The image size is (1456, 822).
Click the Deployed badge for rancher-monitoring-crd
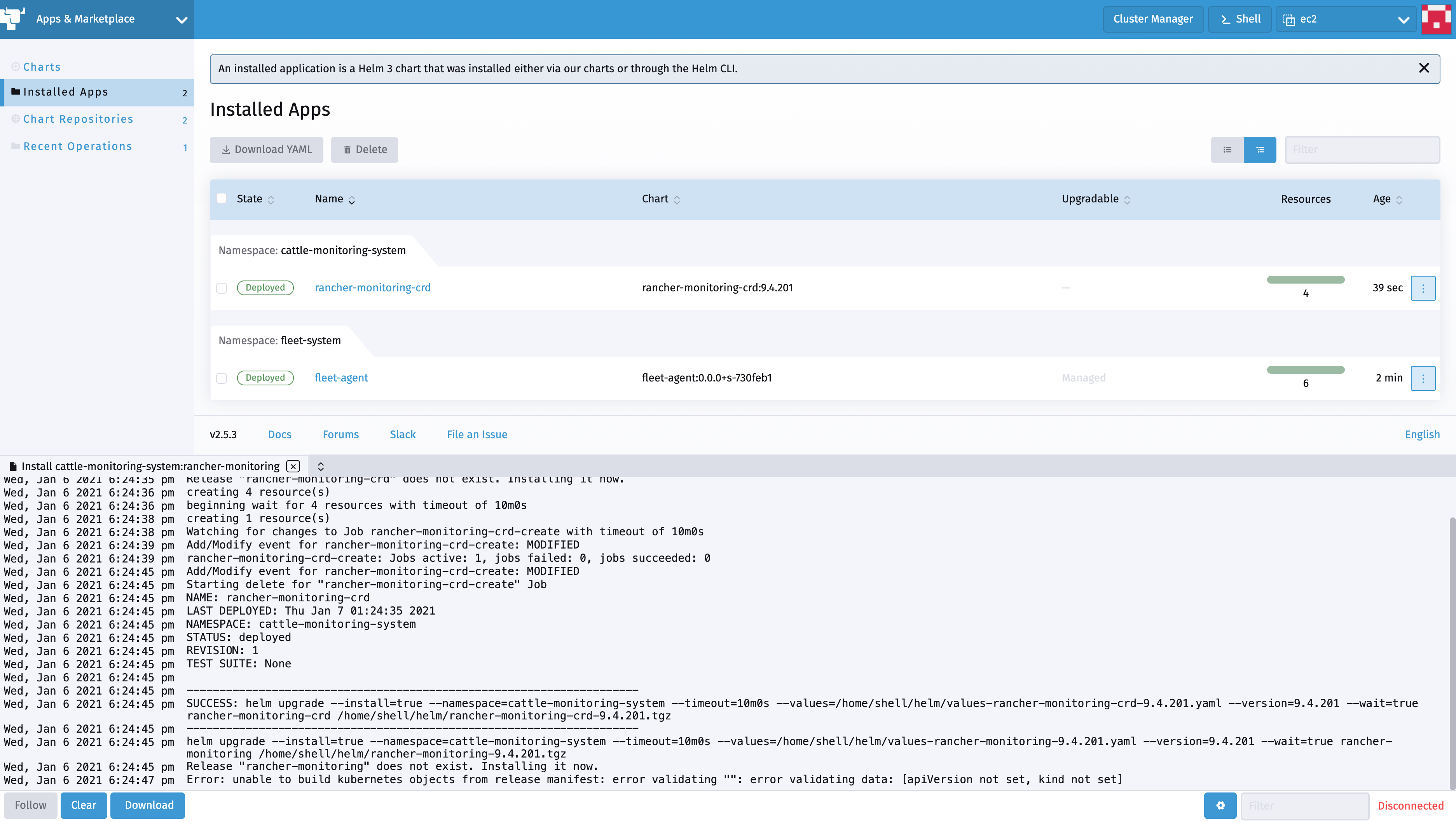coord(265,287)
